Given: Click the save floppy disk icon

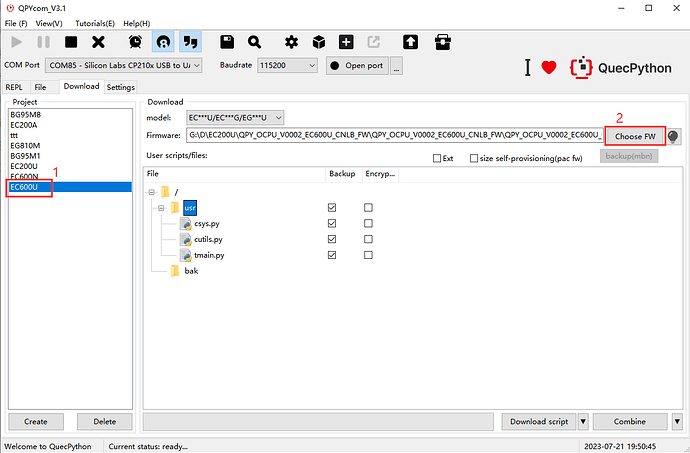Looking at the screenshot, I should [227, 42].
